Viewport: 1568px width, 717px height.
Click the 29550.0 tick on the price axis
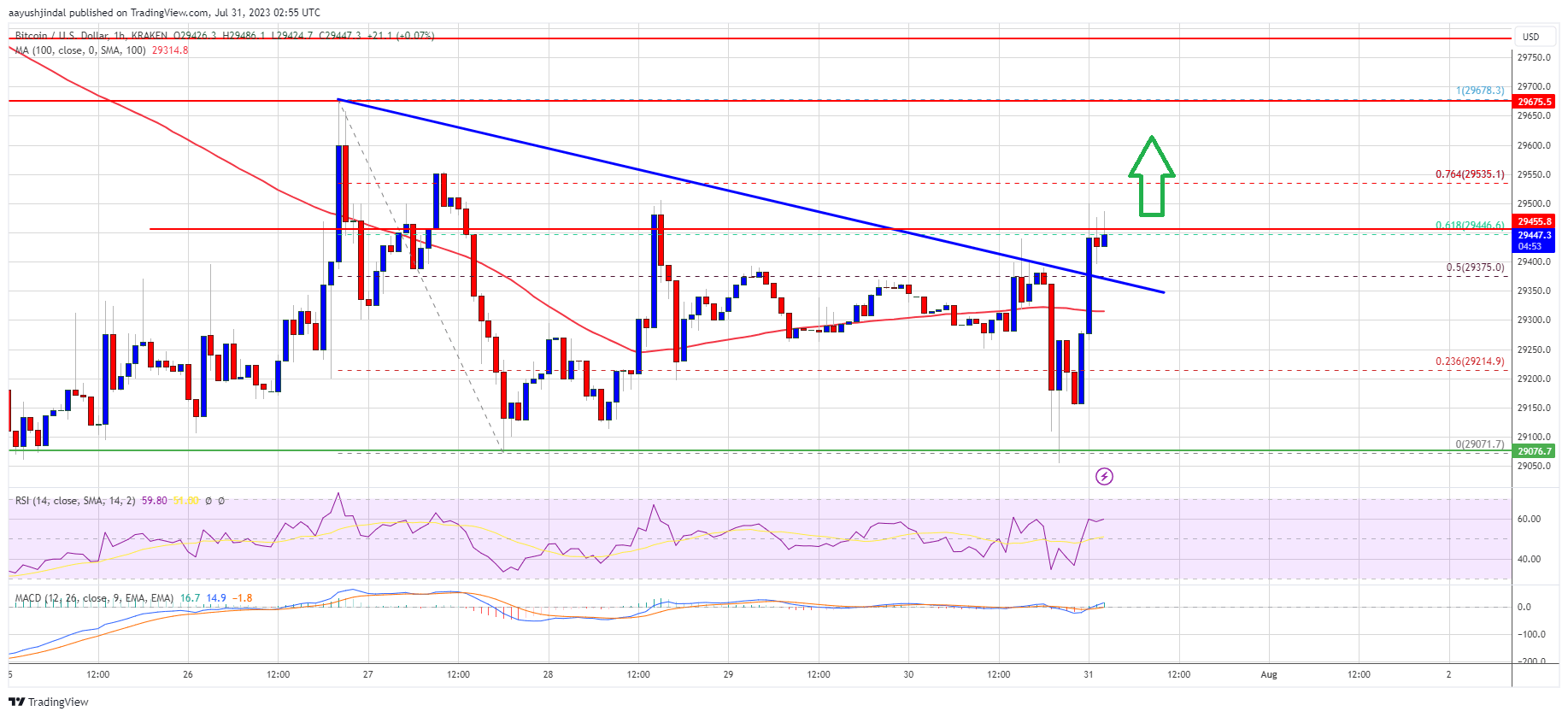point(1534,174)
